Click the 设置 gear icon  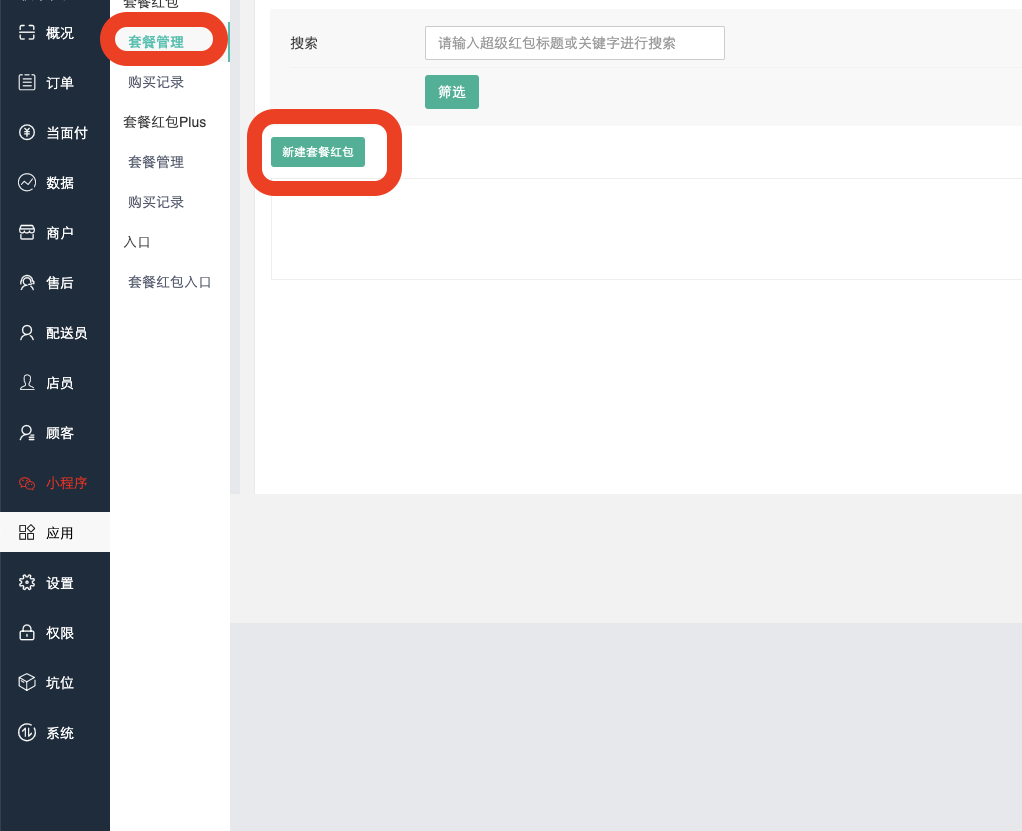tap(27, 583)
